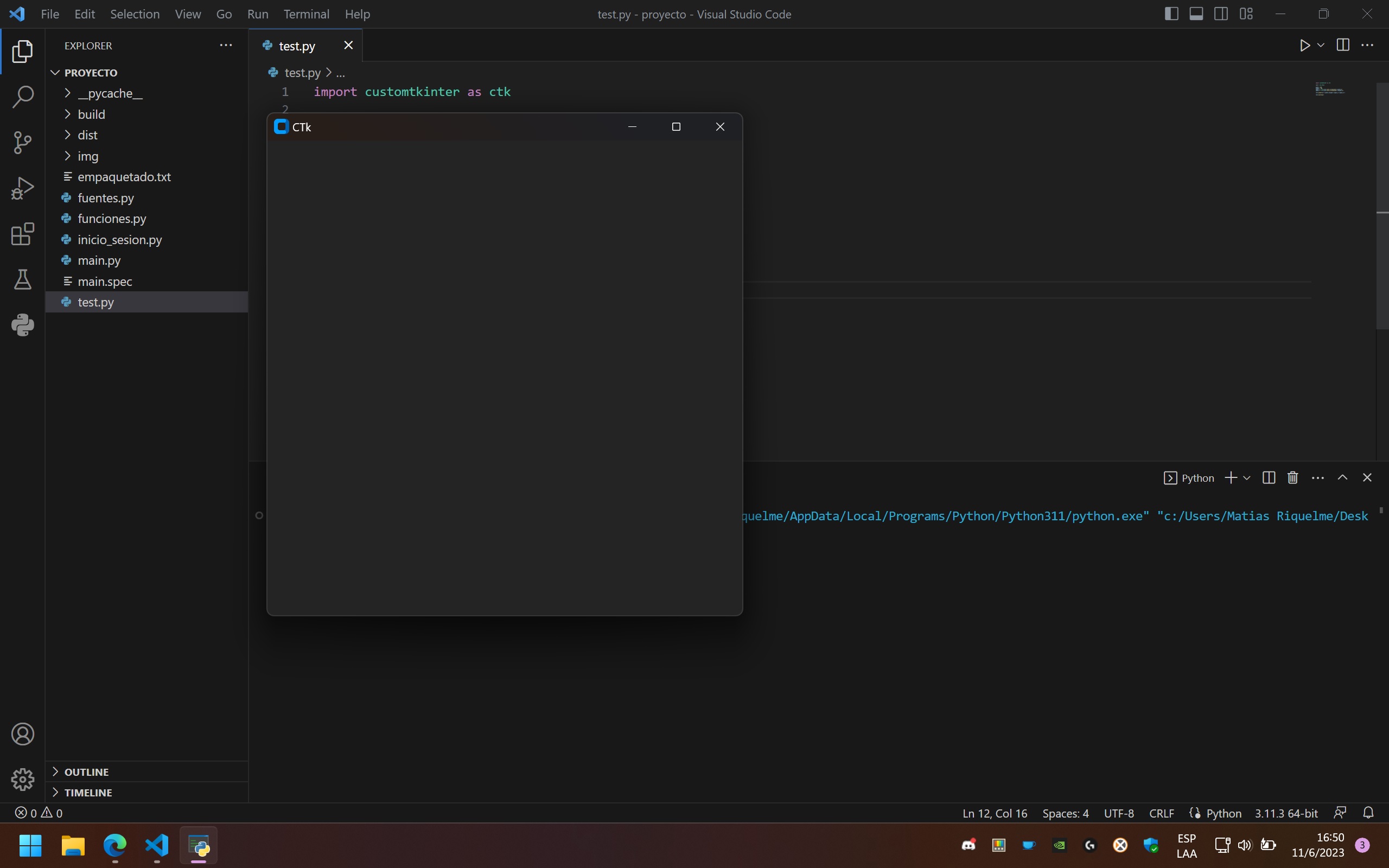
Task: Open the Search view in the sidebar
Action: [22, 97]
